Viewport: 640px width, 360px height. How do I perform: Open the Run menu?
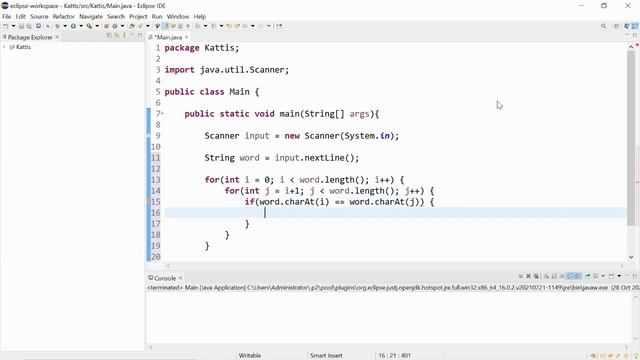coord(157,17)
